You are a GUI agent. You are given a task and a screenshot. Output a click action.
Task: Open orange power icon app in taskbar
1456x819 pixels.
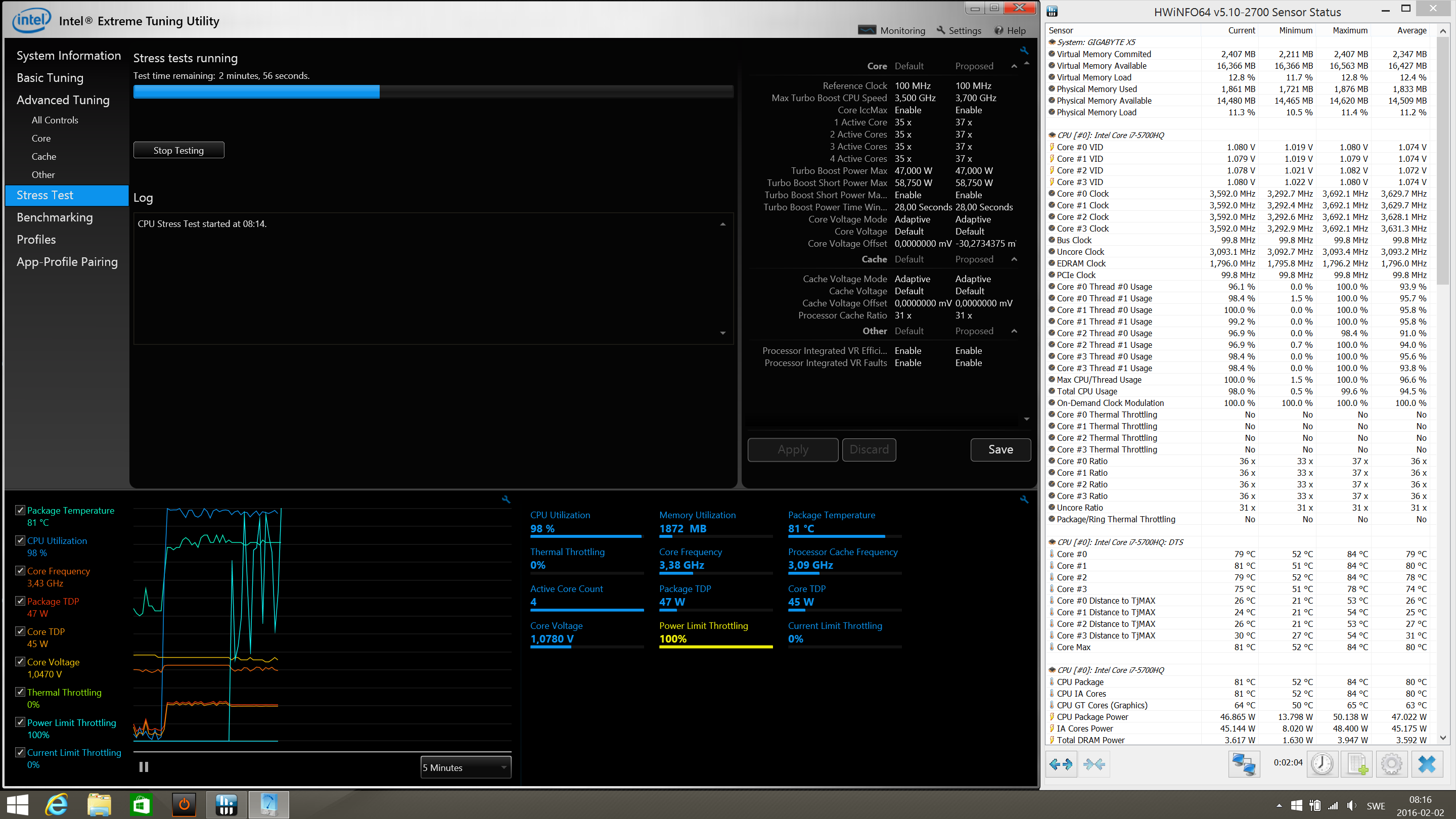(x=184, y=805)
